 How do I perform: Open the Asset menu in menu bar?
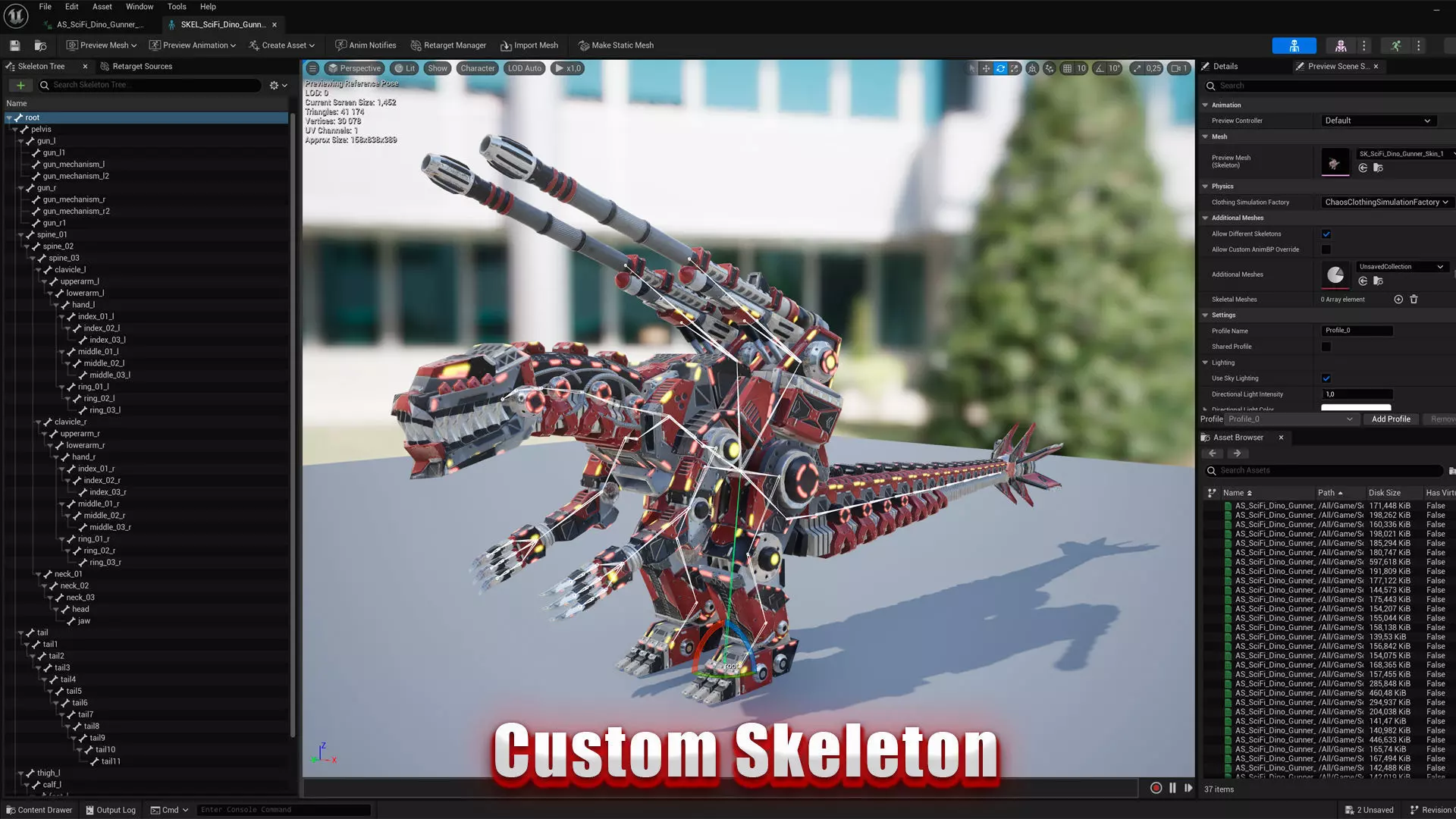click(x=102, y=7)
